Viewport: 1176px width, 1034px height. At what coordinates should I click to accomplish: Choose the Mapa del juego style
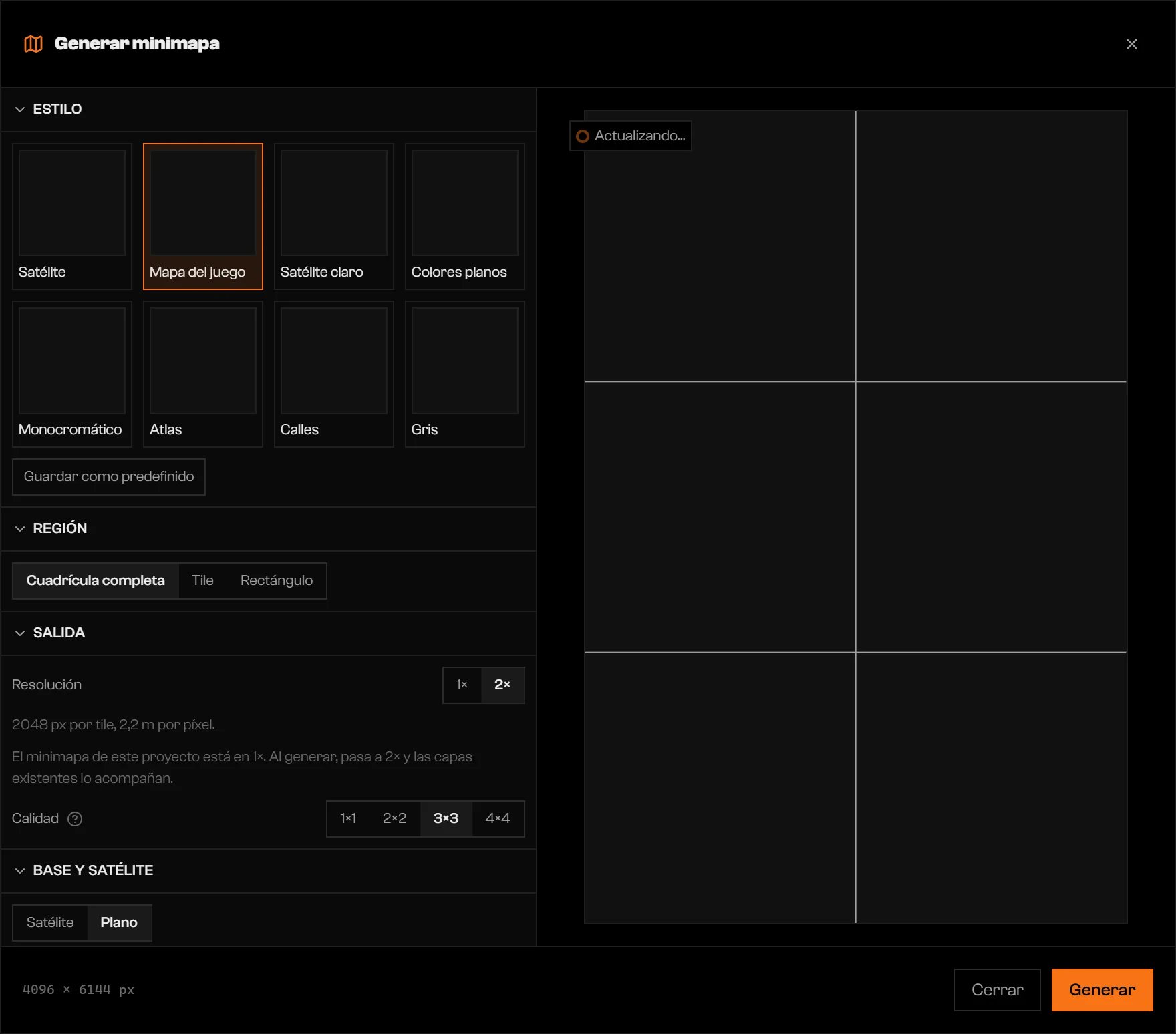(x=203, y=216)
